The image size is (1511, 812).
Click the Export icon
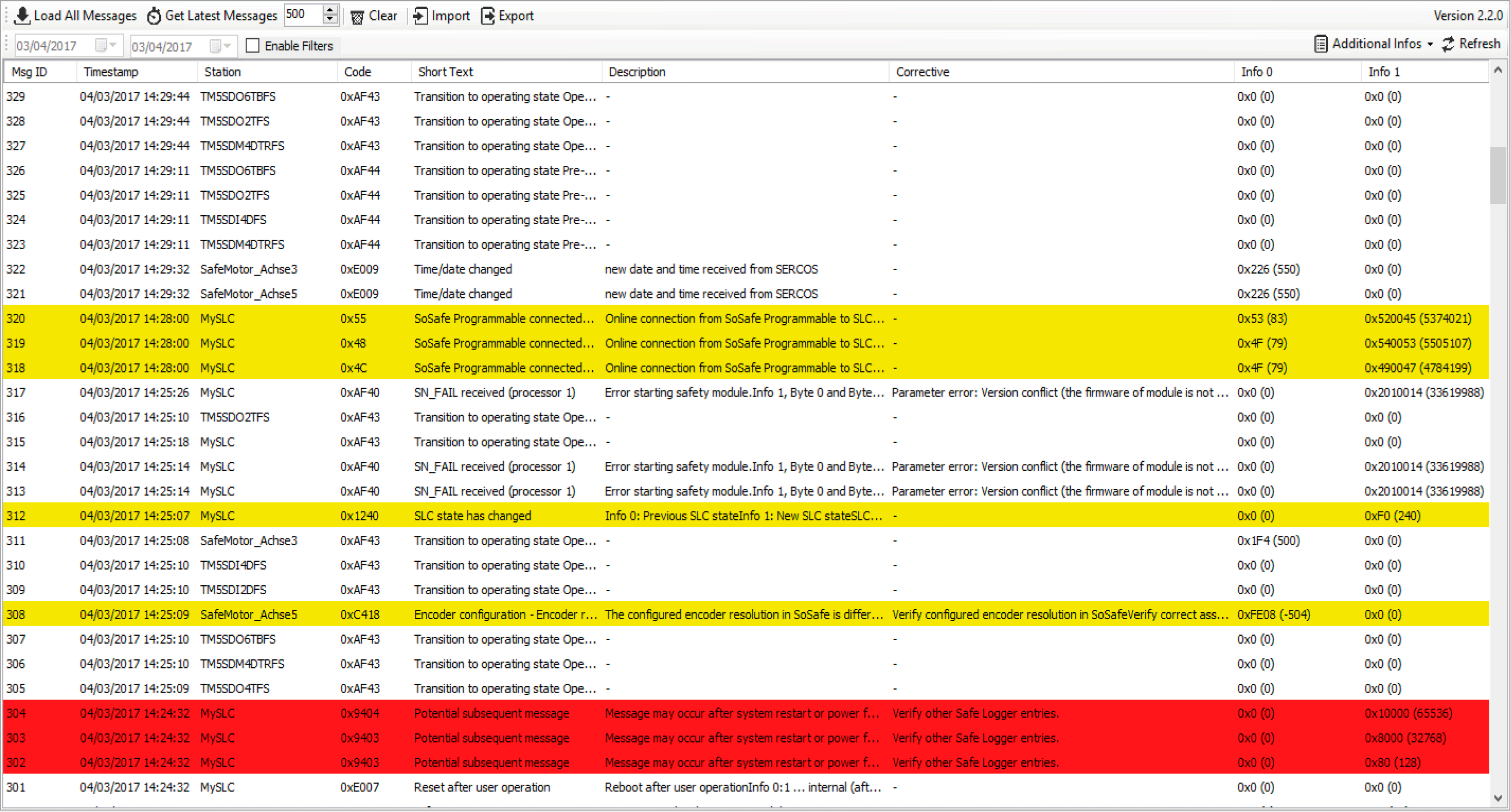coord(488,16)
